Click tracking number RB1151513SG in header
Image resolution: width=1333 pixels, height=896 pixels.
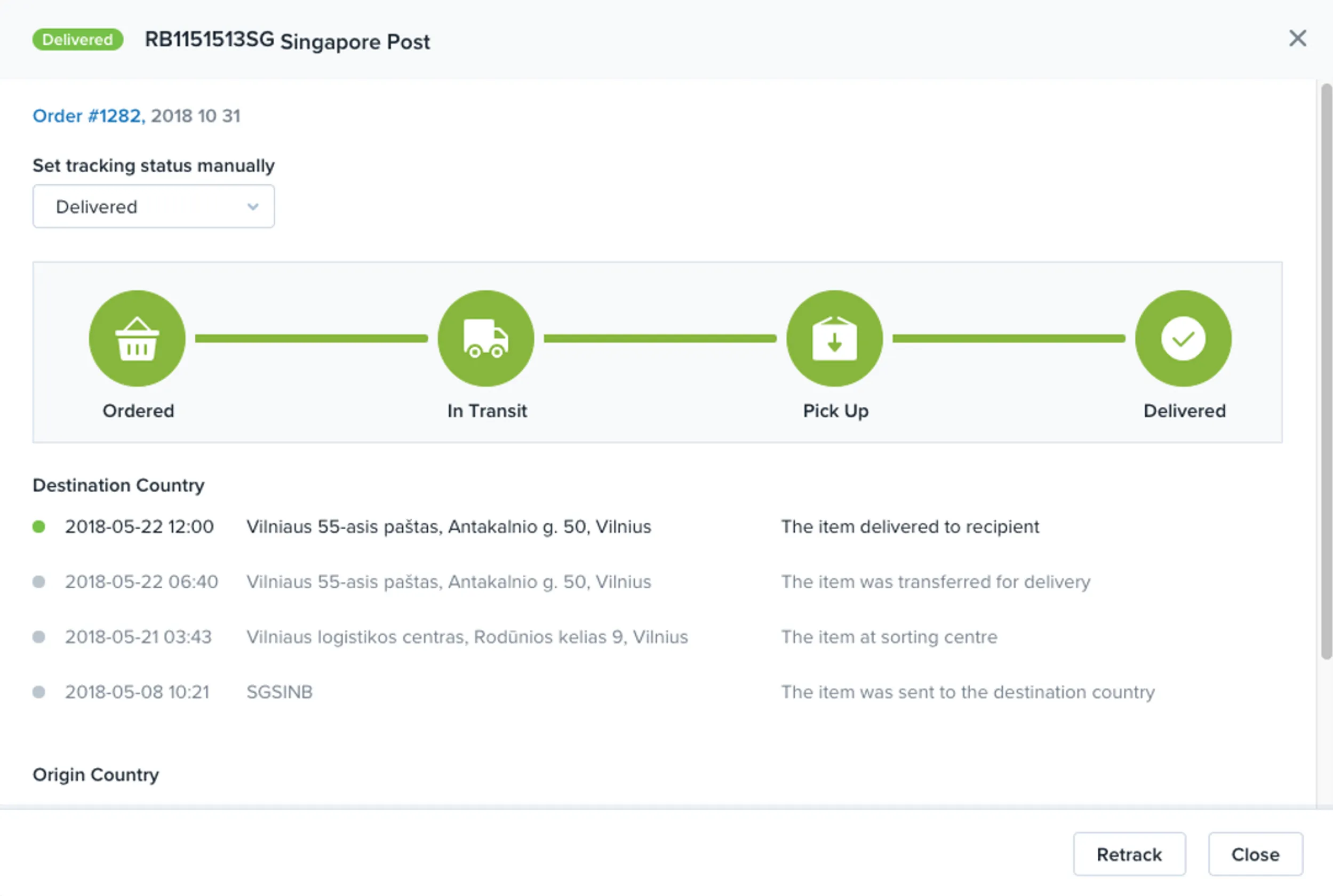pyautogui.click(x=209, y=39)
